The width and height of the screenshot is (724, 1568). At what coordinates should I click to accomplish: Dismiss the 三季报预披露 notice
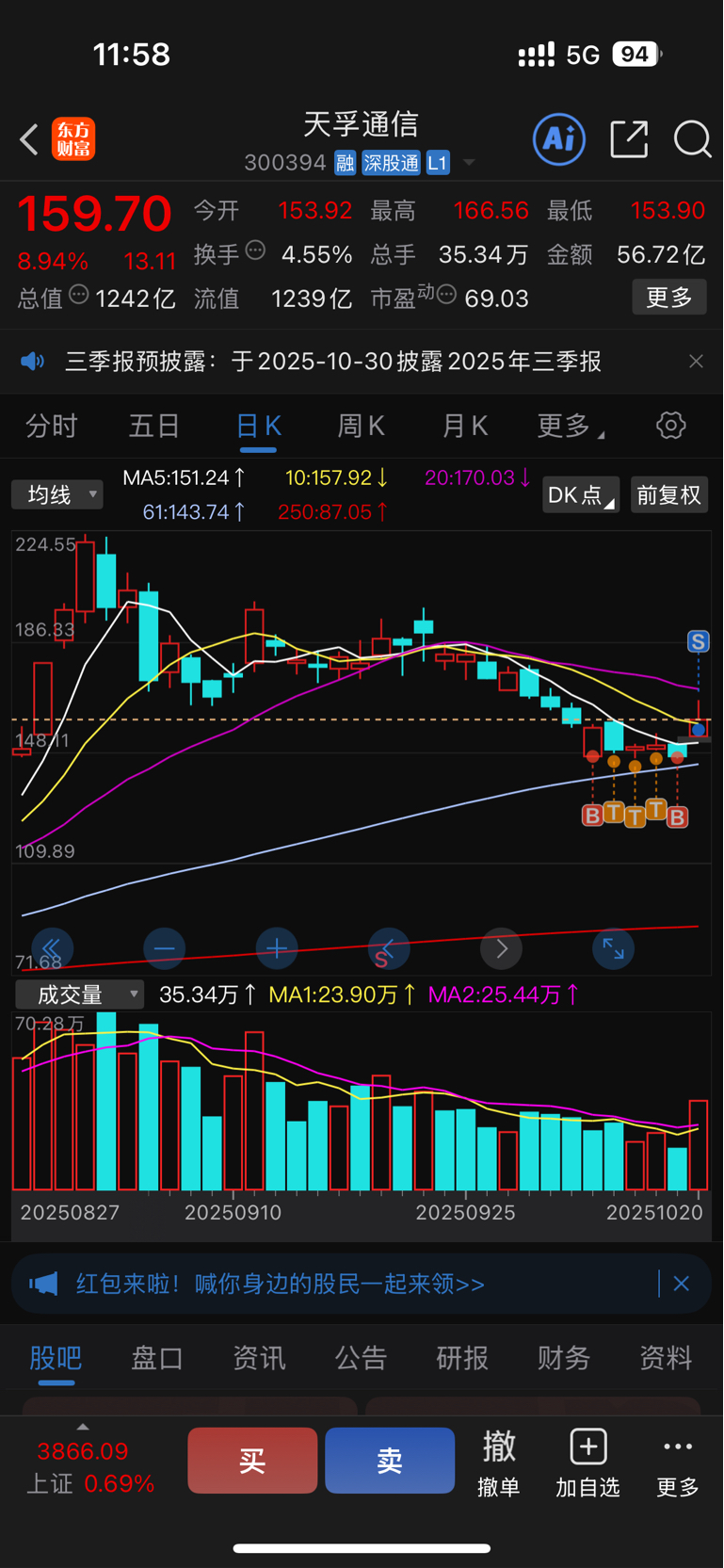696,362
